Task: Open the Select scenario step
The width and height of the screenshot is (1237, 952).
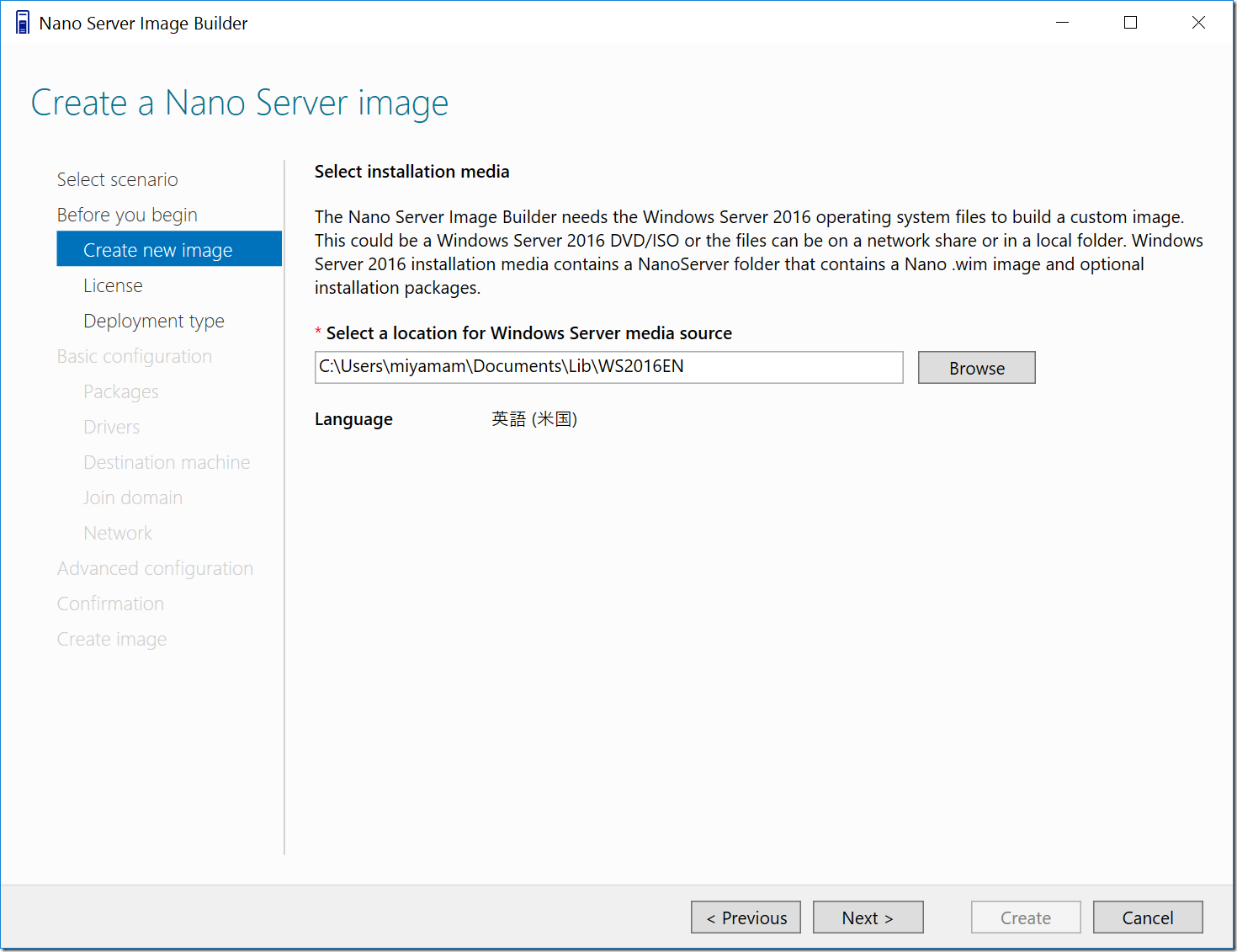Action: [x=117, y=179]
